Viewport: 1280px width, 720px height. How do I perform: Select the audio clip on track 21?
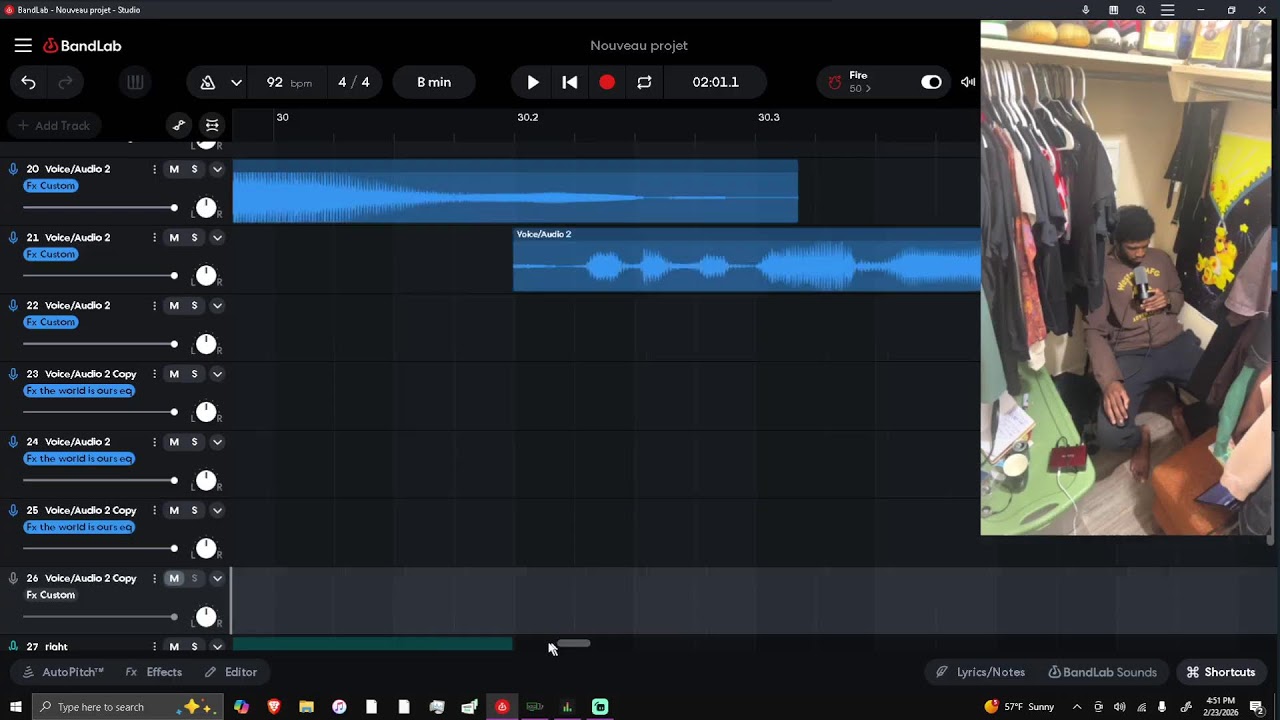click(x=747, y=260)
